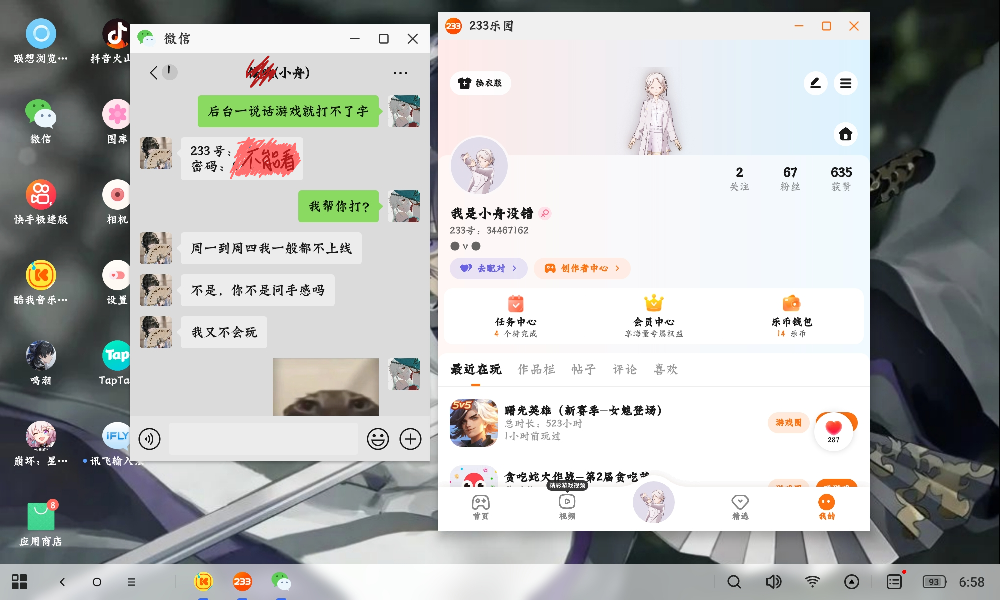This screenshot has height=600, width=1000.
Task: Click the volume speaker icon in tray
Action: [773, 582]
